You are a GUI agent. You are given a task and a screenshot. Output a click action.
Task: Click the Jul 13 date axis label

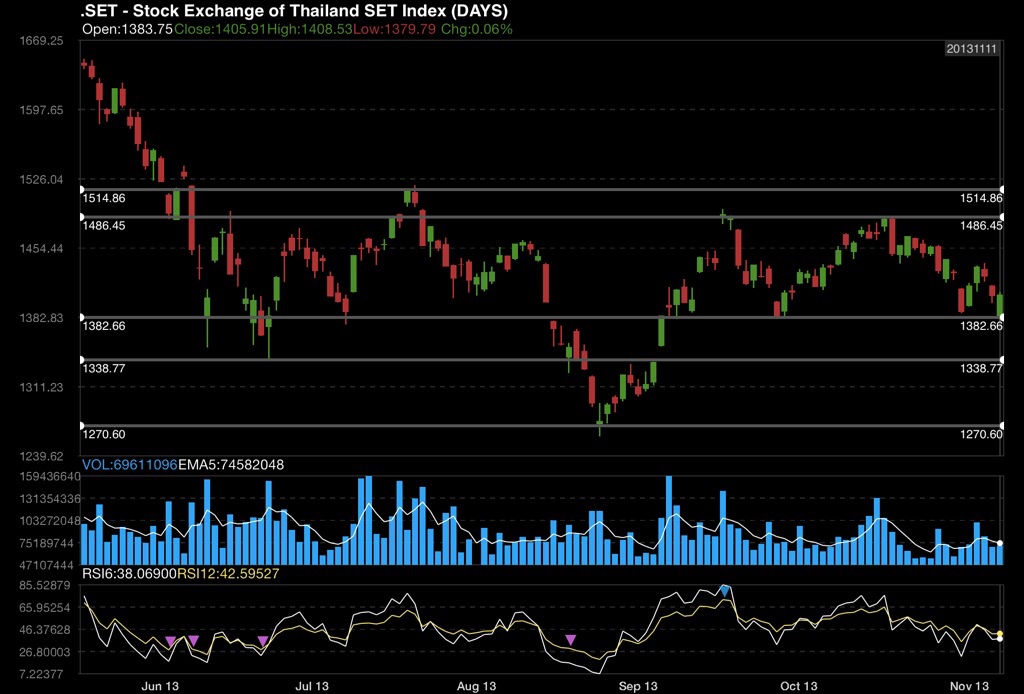coord(312,686)
